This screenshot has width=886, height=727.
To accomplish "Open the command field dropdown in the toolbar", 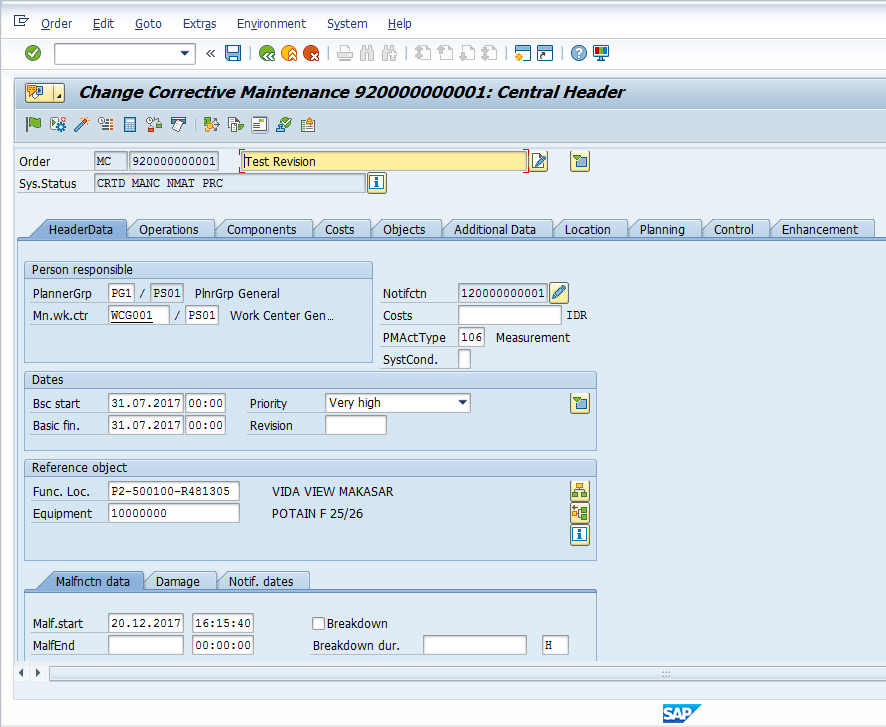I will click(184, 53).
